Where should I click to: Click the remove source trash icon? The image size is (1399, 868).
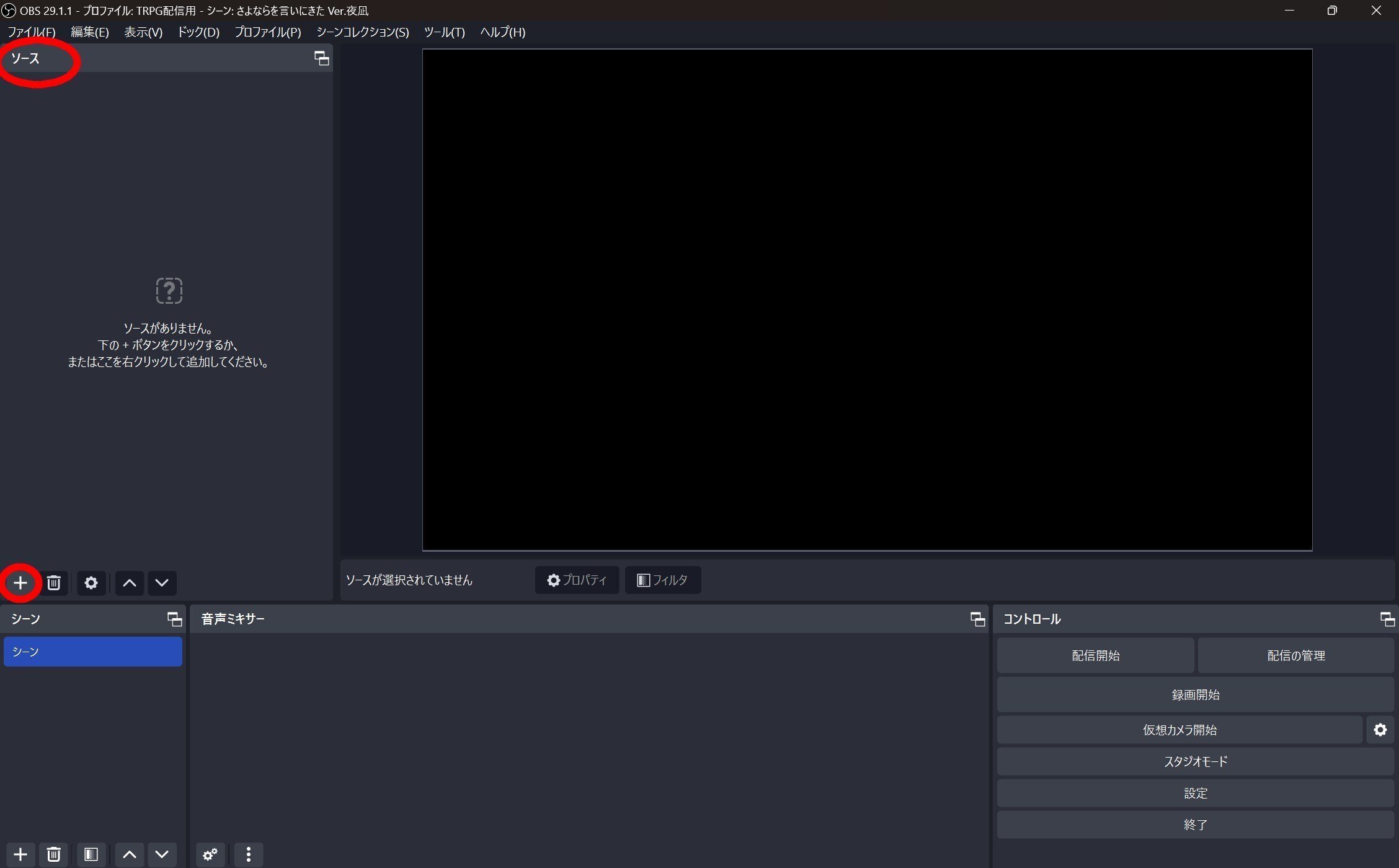pos(54,583)
